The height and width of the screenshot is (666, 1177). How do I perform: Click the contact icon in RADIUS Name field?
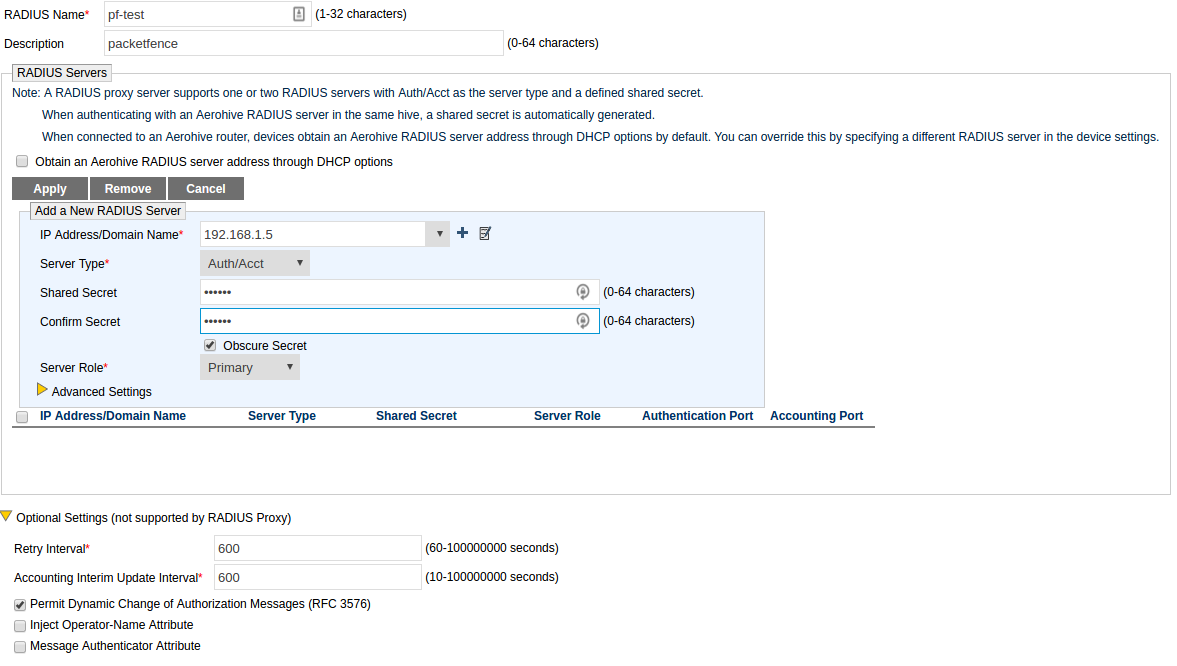click(x=298, y=14)
